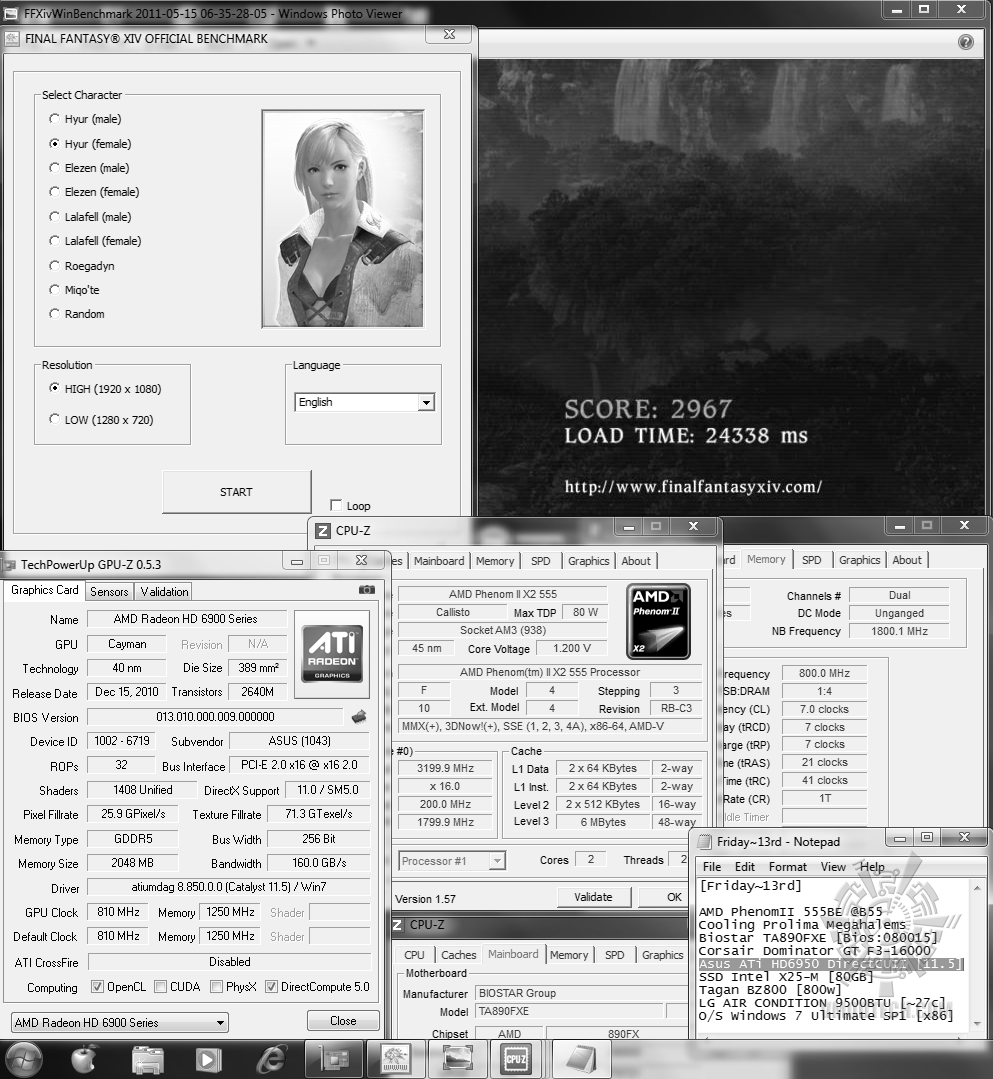Click the Photo Viewer help question mark icon
Viewport: 993px width, 1079px height.
click(965, 42)
